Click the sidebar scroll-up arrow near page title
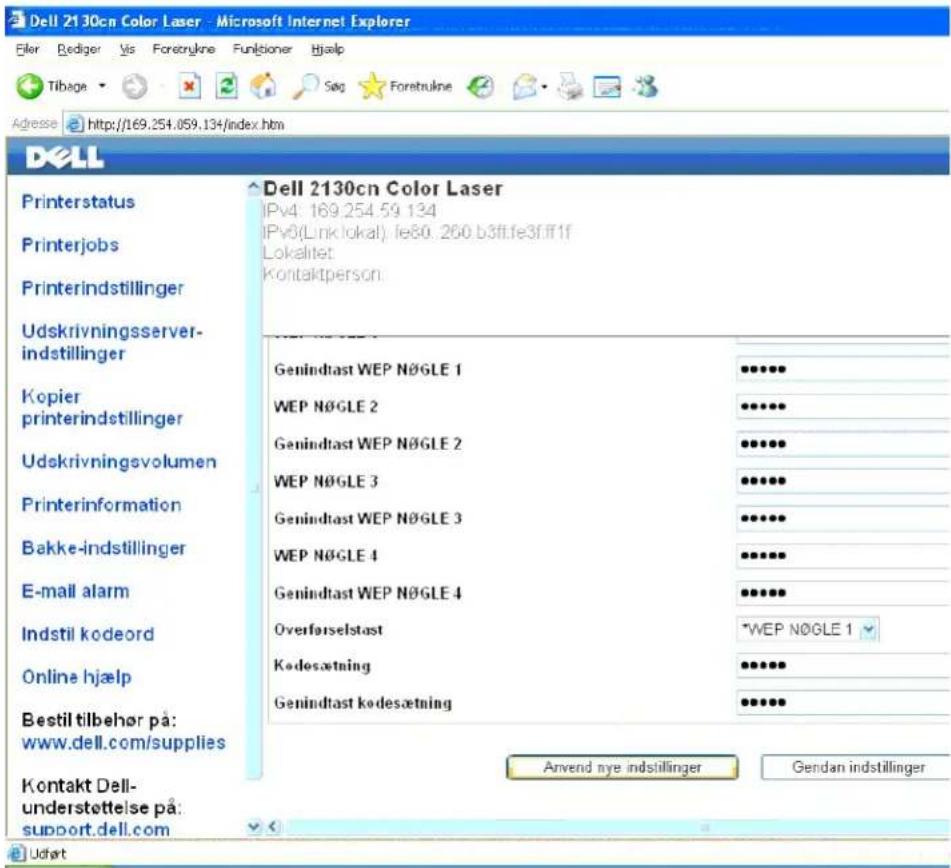The height and width of the screenshot is (868, 951). coord(254,187)
